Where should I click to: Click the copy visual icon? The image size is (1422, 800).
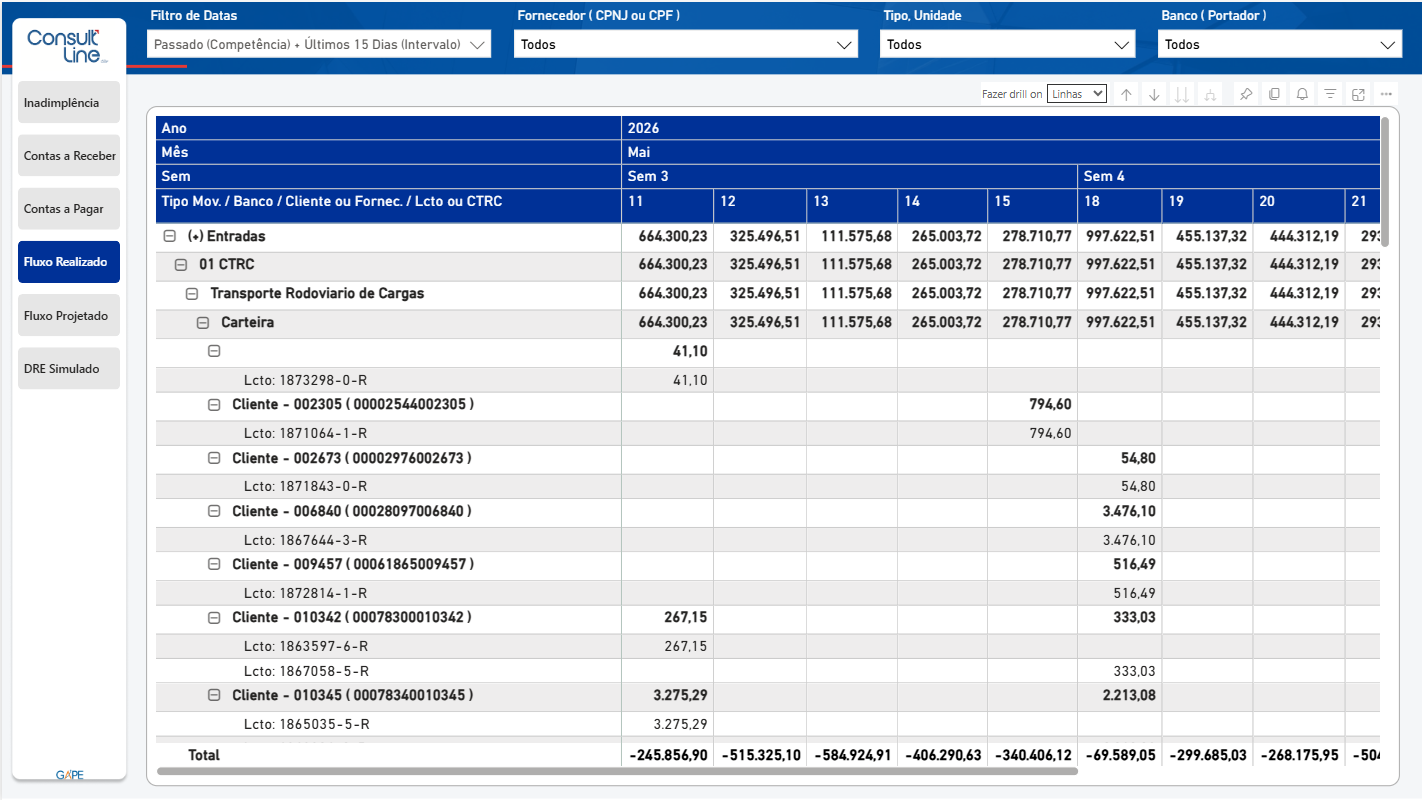point(1274,94)
